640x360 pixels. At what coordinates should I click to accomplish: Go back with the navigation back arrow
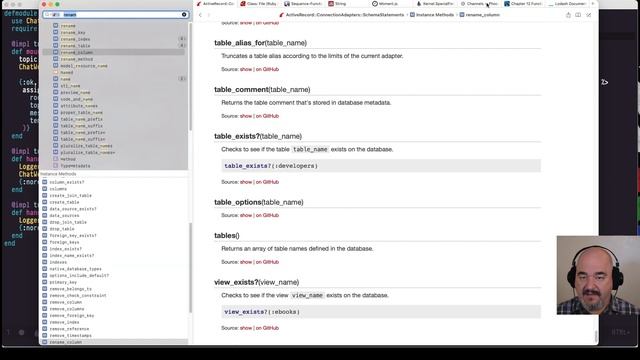point(200,15)
